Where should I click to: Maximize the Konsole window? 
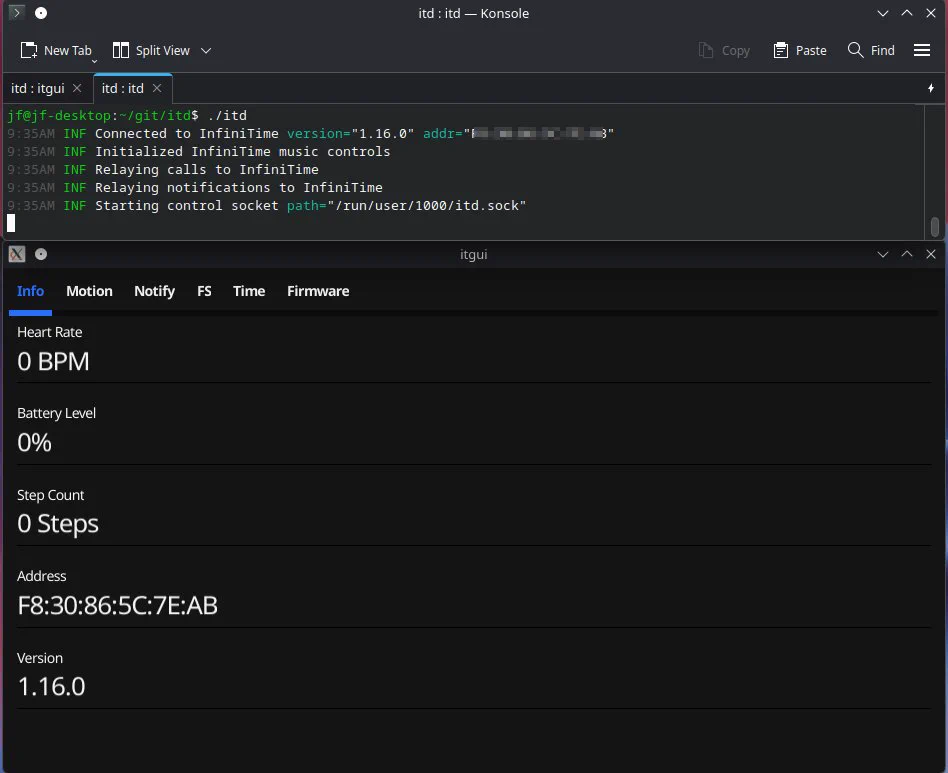(907, 13)
